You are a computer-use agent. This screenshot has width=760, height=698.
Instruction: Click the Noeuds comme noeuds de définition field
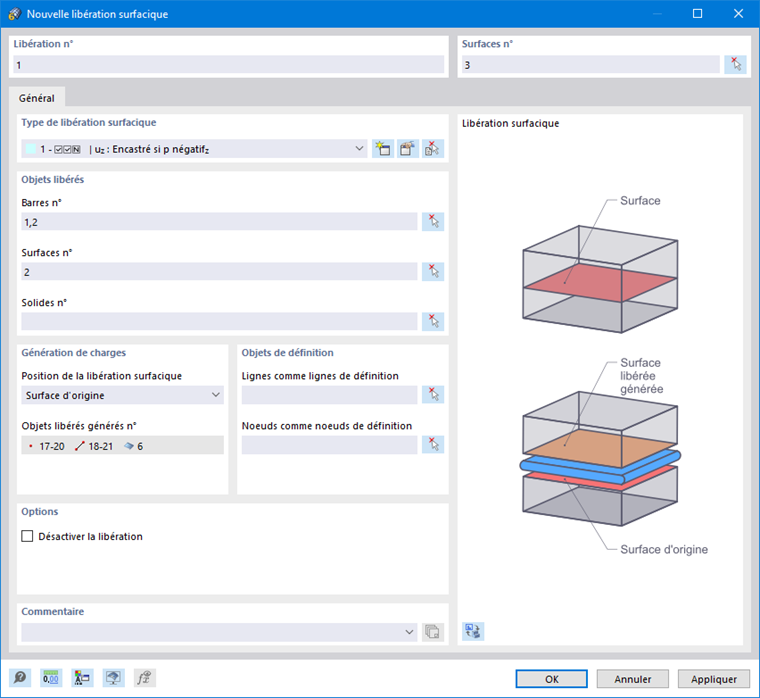click(329, 445)
